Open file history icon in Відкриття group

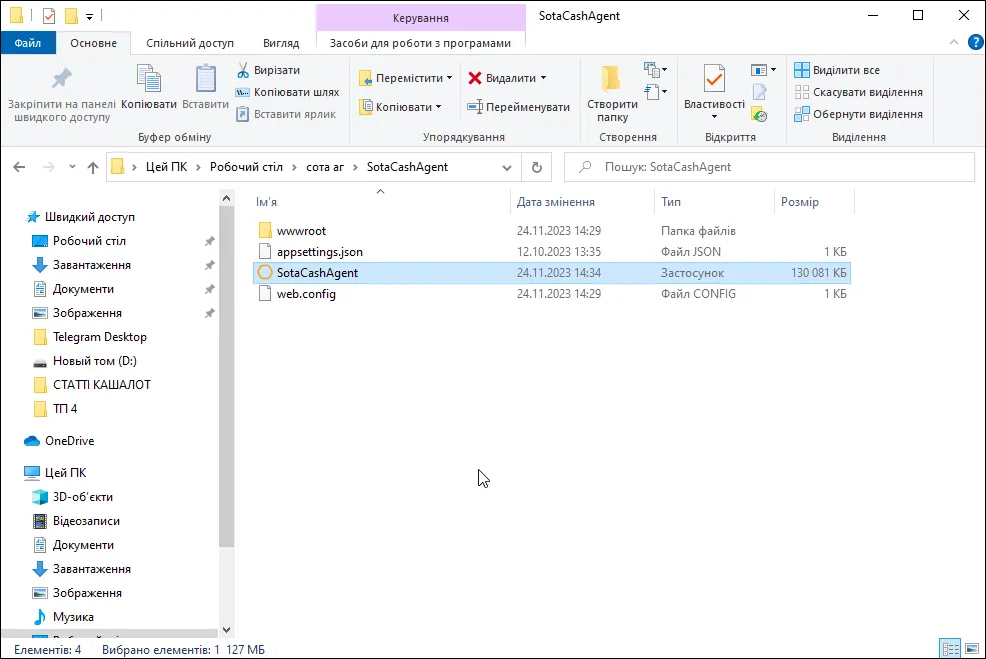click(x=760, y=114)
